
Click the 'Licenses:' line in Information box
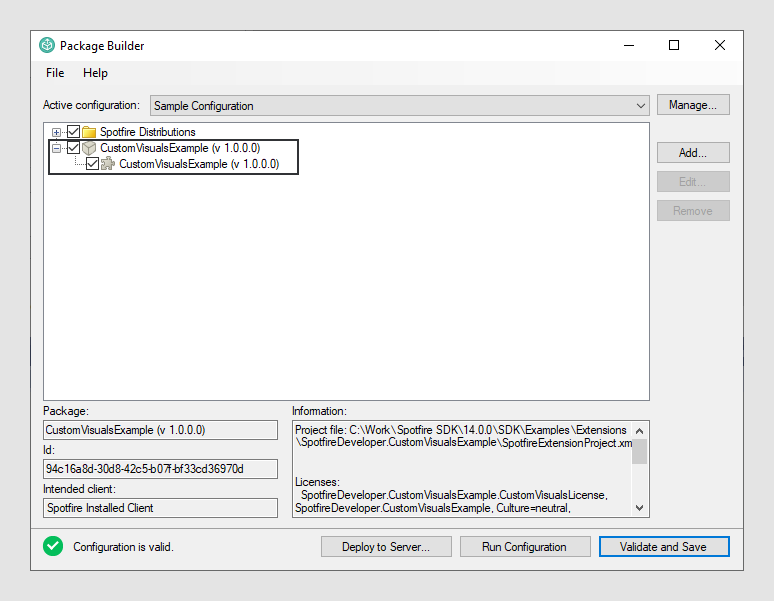[317, 482]
